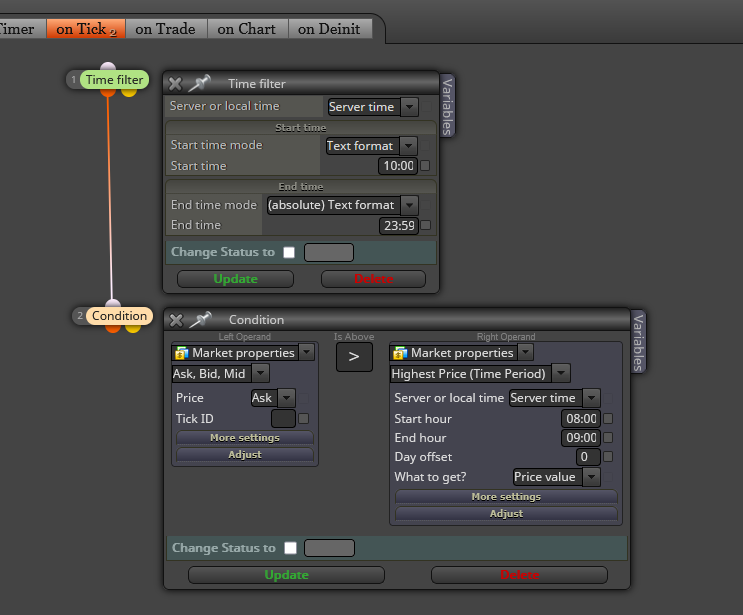Open Variables side tab of Condition panel
Screen dimensions: 743x615
point(638,342)
